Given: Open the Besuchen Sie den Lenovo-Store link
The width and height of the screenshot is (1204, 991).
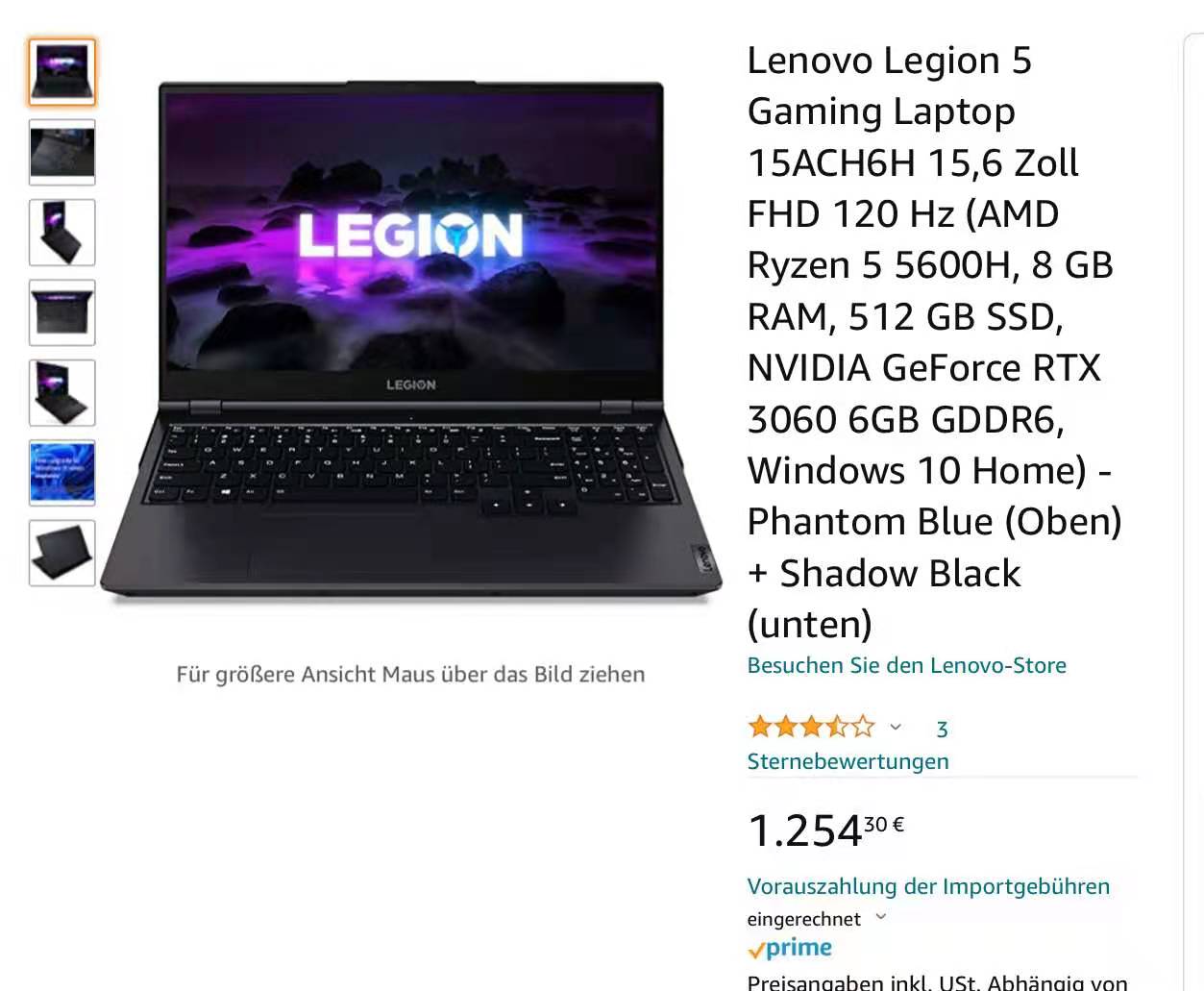Looking at the screenshot, I should [x=906, y=665].
